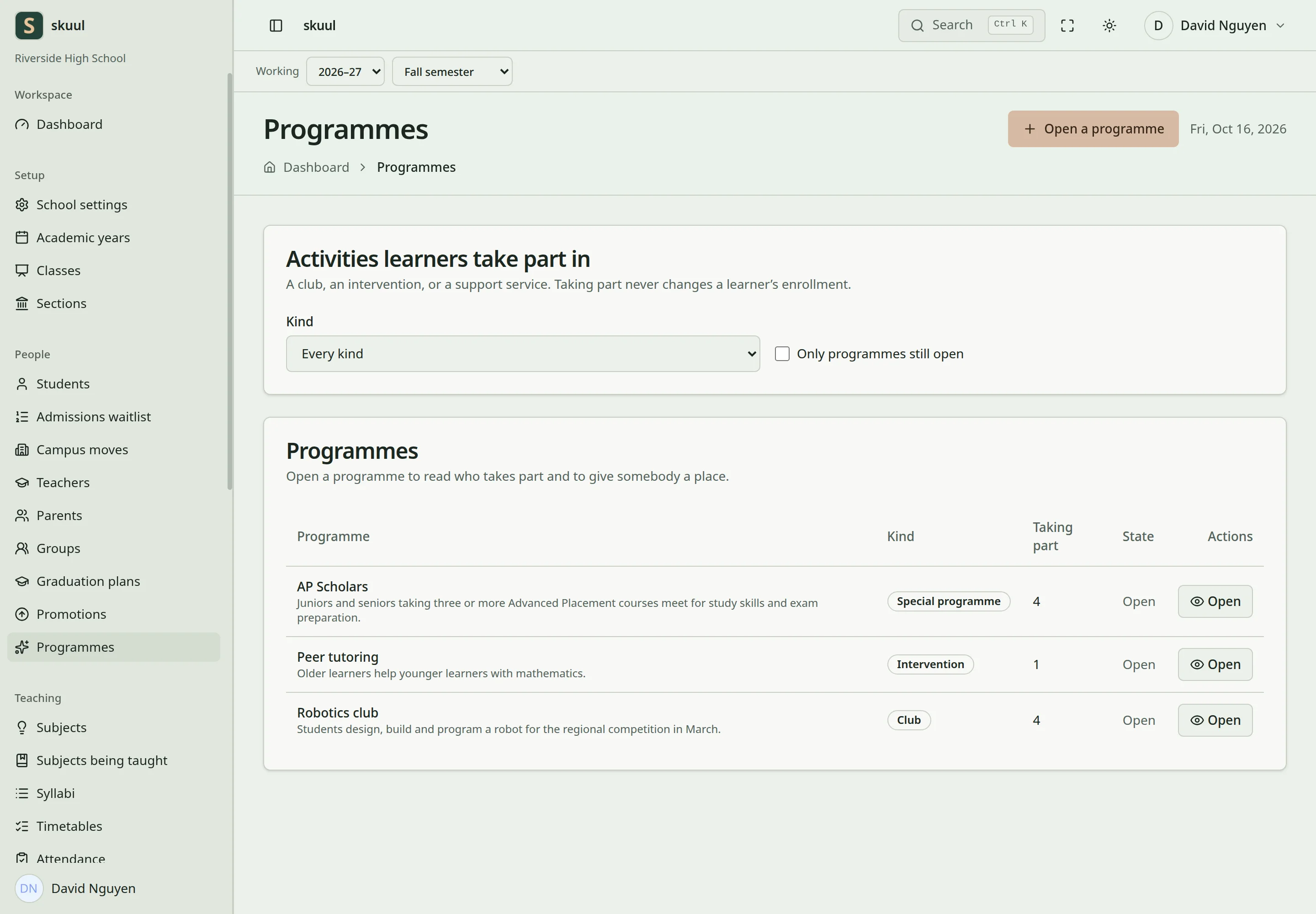Click the Intervention kind badge
1316x914 pixels.
930,664
